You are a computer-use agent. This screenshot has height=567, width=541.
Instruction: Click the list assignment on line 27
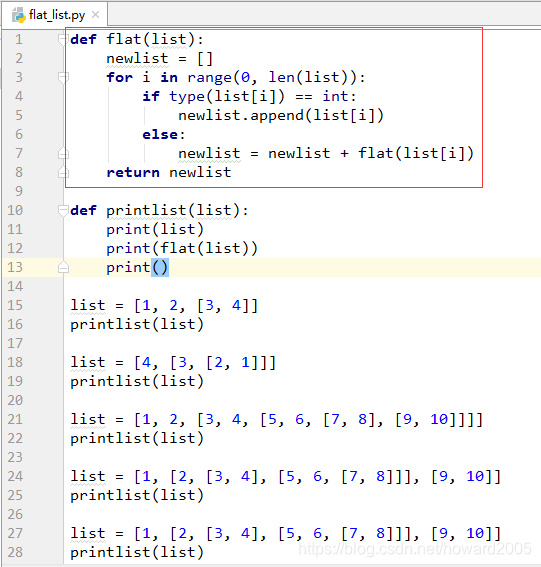[x=285, y=533]
